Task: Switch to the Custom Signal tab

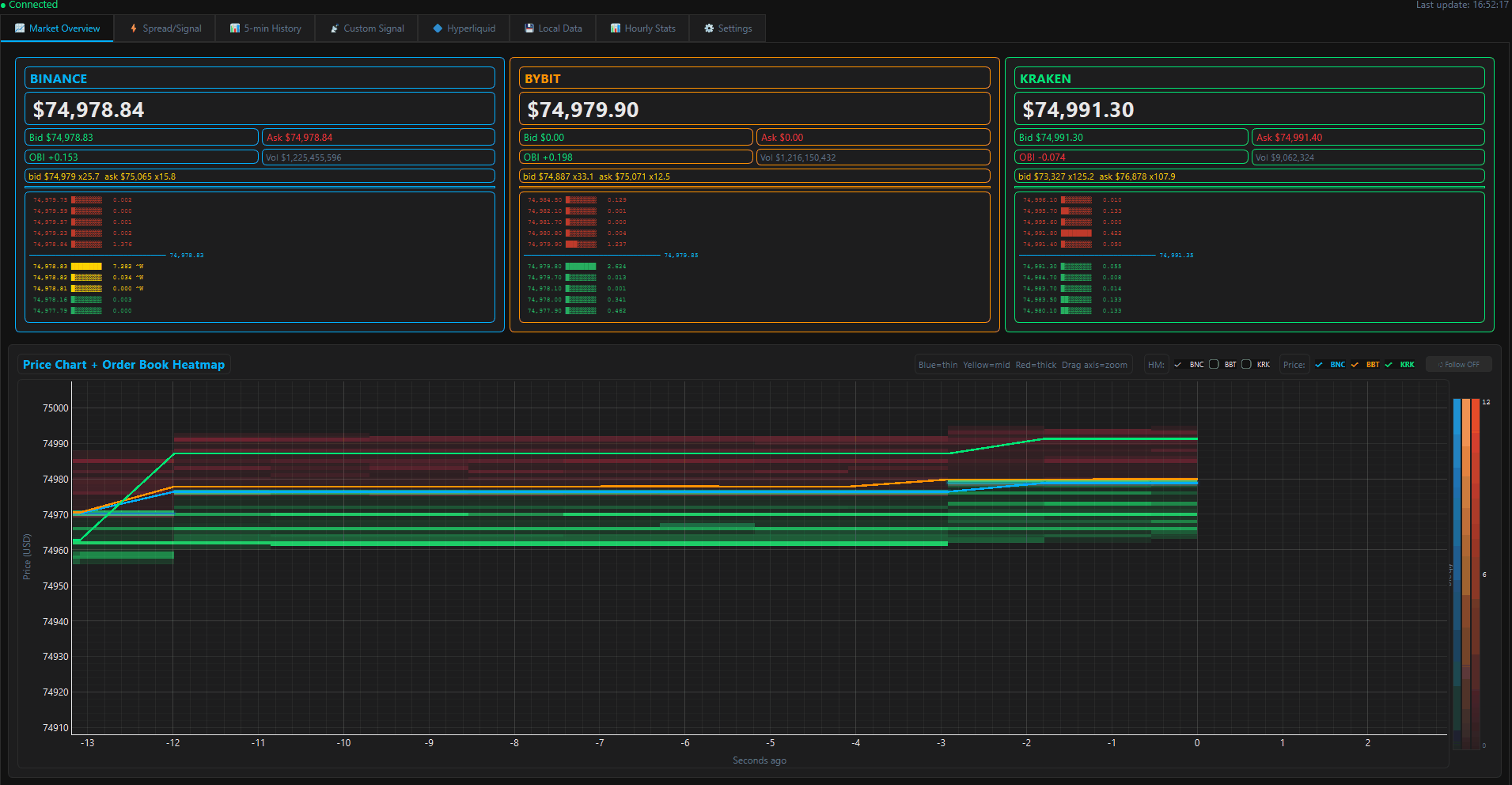Action: pyautogui.click(x=366, y=28)
